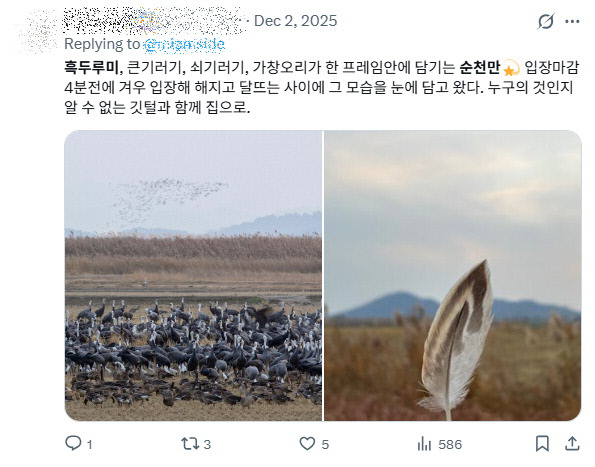Click the Grok explain-post icon
595x467 pixels.
[x=546, y=21]
